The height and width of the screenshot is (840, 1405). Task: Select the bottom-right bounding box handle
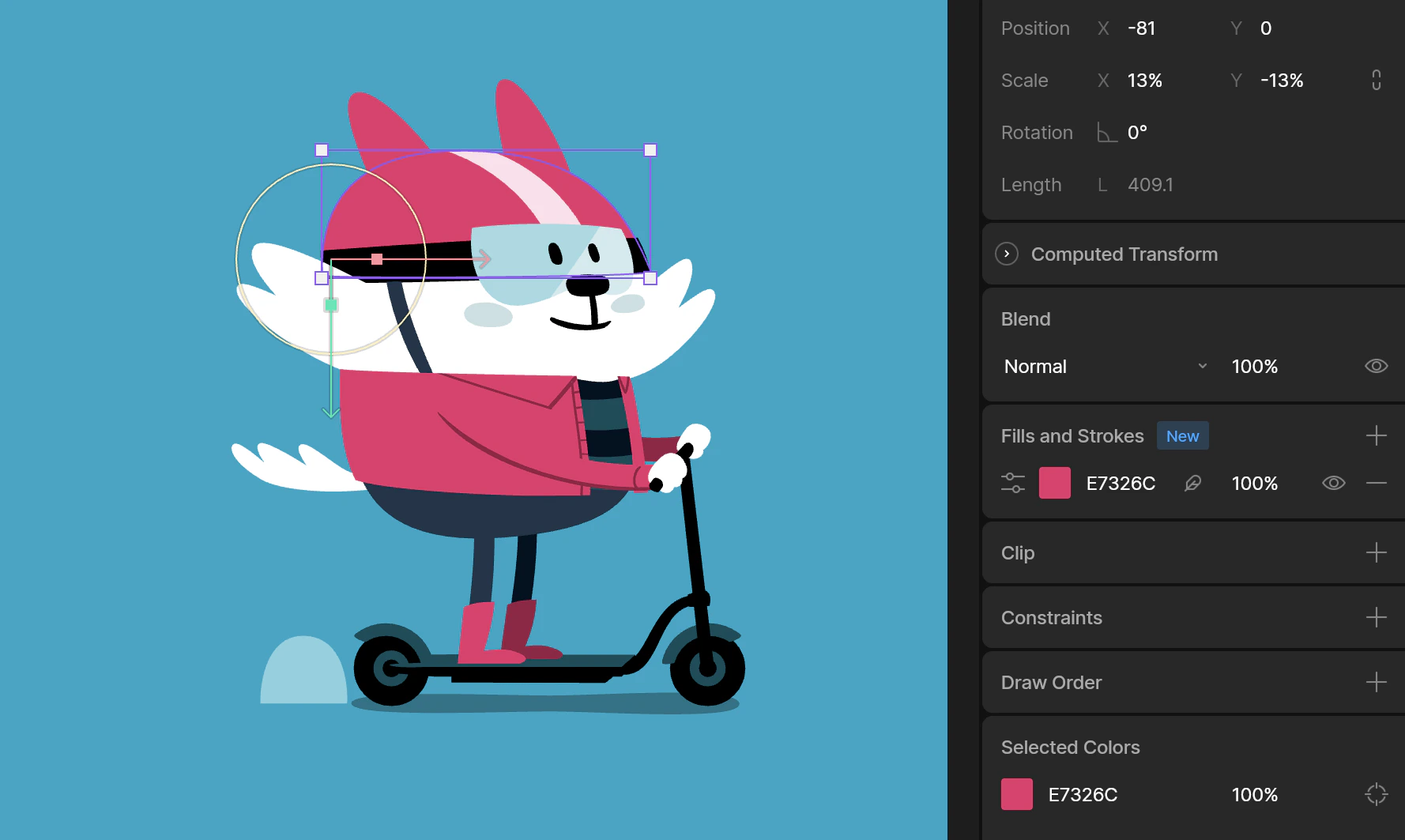click(x=650, y=278)
